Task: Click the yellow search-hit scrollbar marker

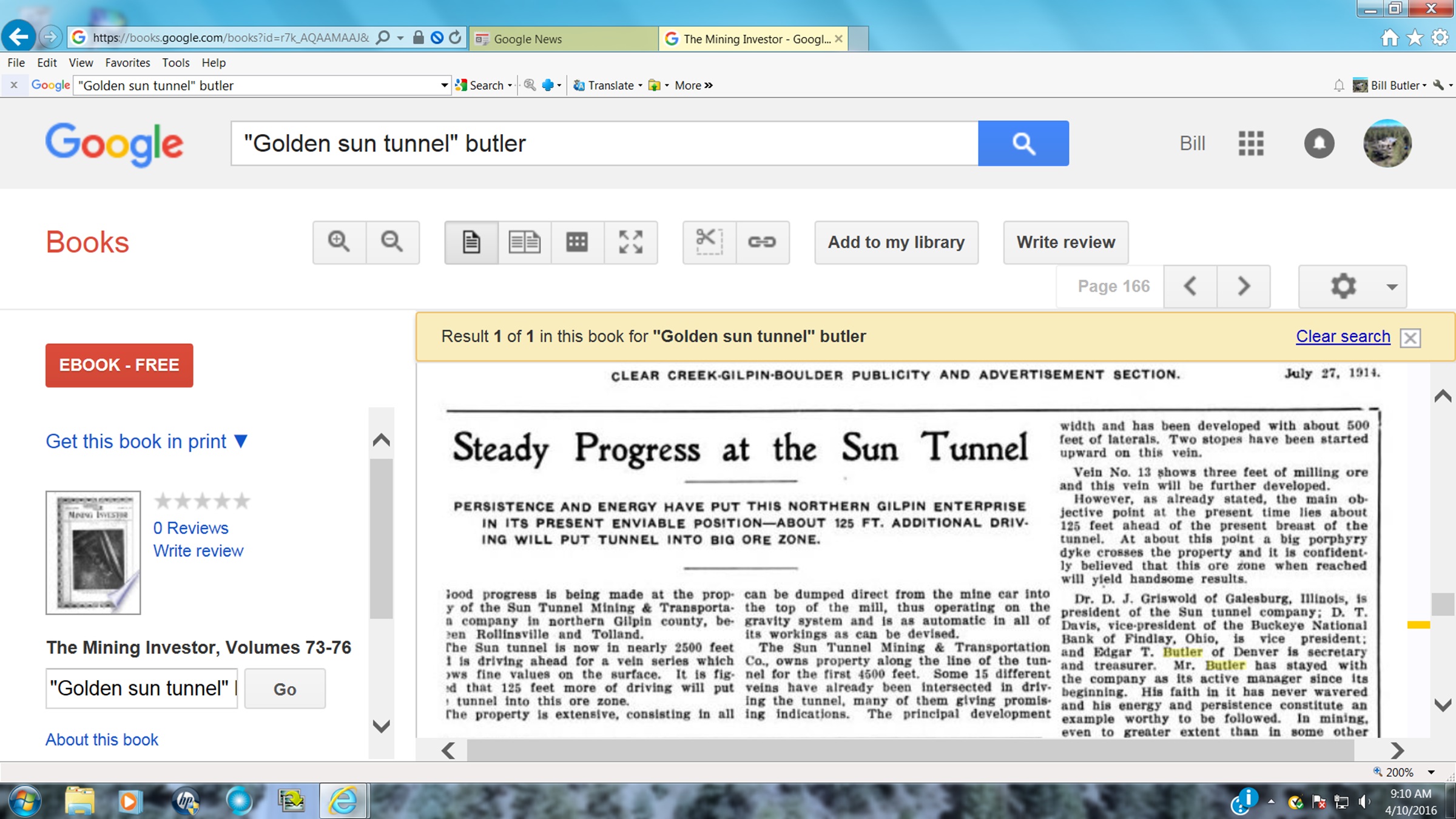Action: pos(1418,625)
